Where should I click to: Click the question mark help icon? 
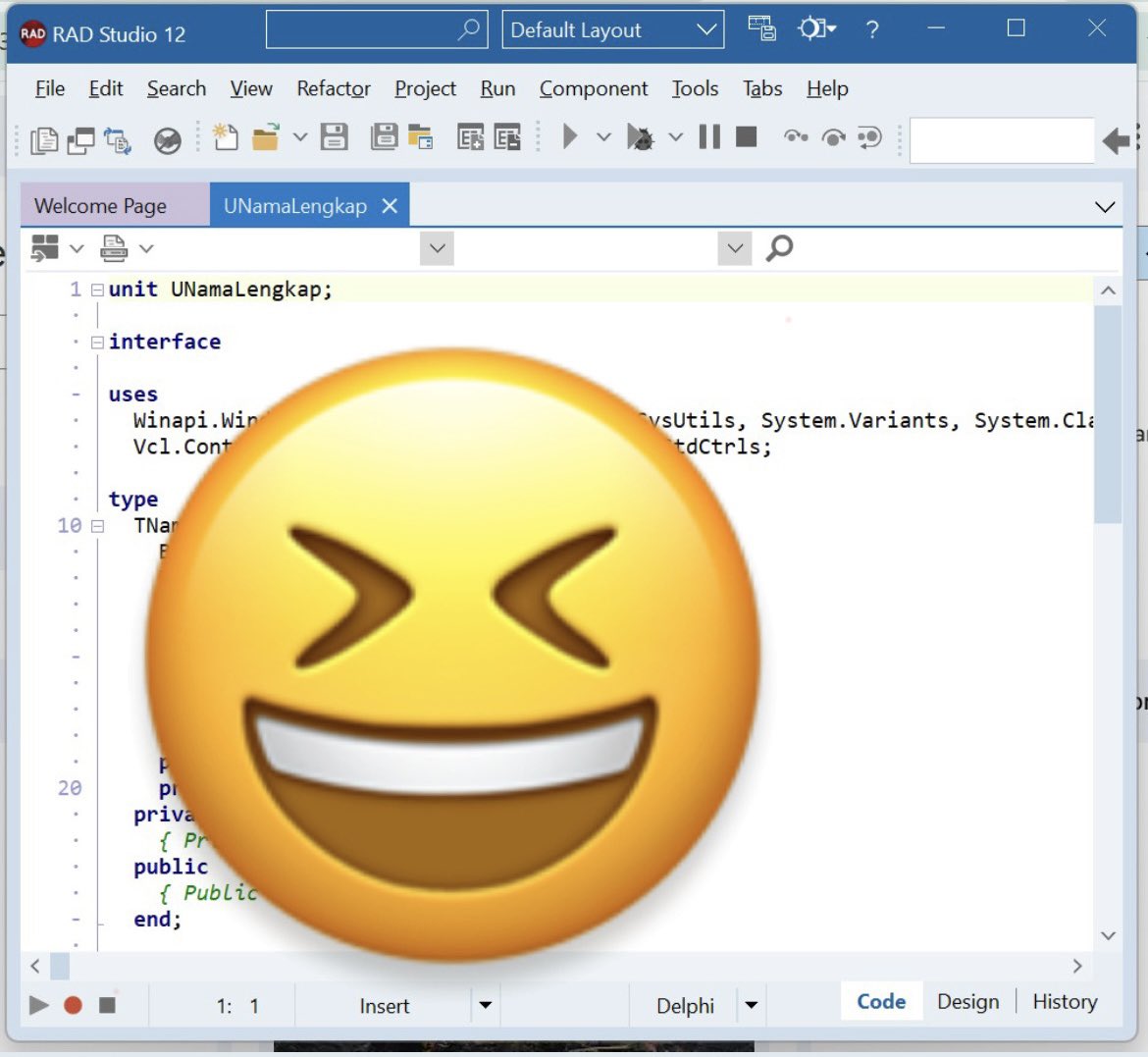(871, 30)
